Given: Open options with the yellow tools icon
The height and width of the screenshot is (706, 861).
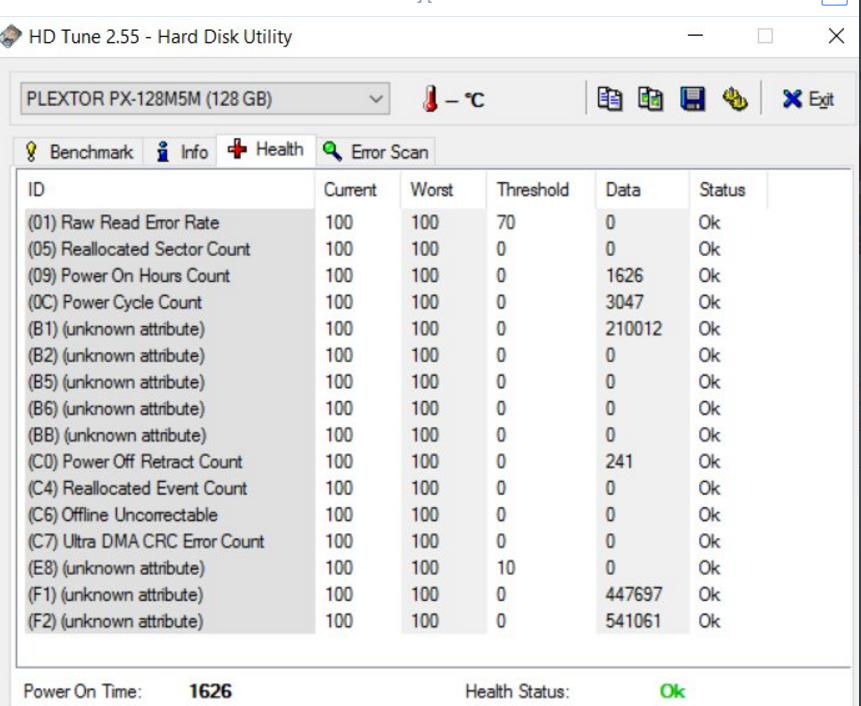Looking at the screenshot, I should pyautogui.click(x=735, y=99).
